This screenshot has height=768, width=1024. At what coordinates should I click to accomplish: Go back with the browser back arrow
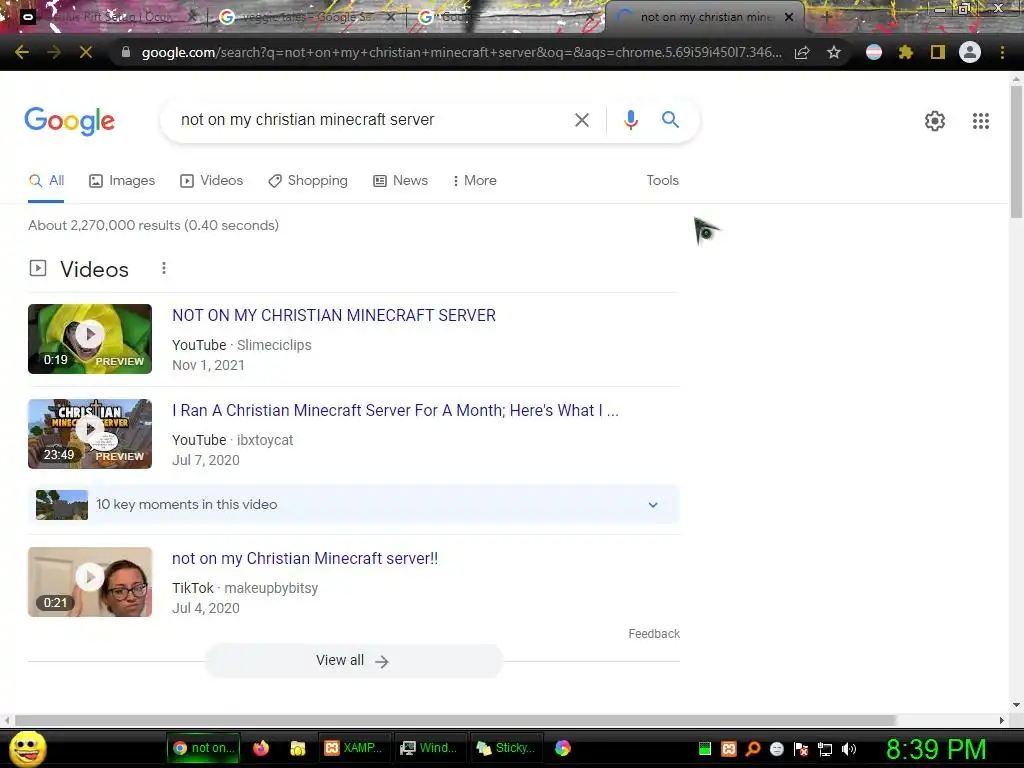point(22,52)
